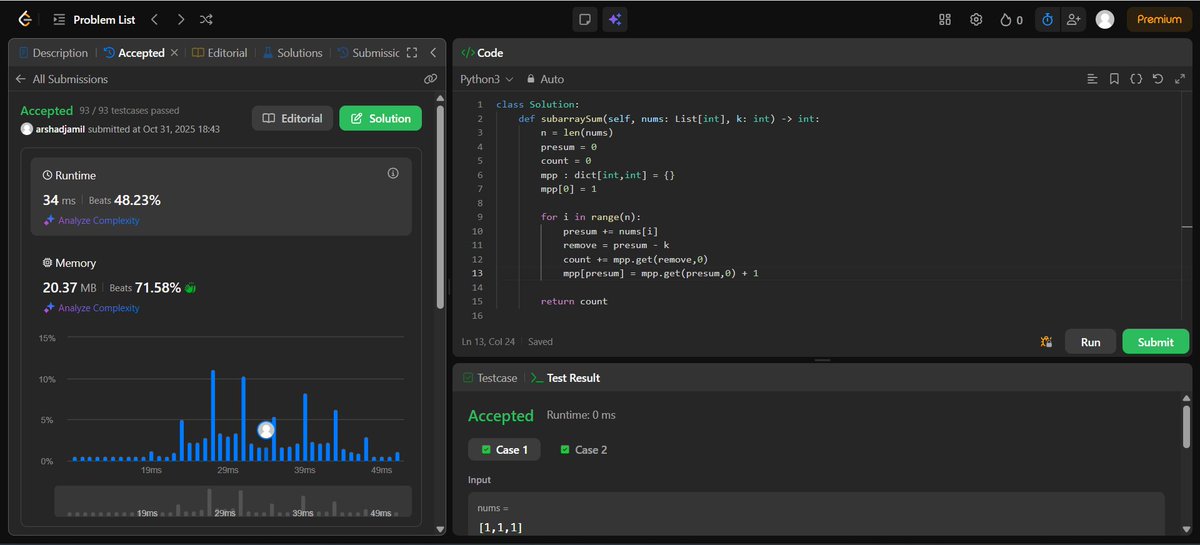Select Case 2 test result

tap(583, 450)
